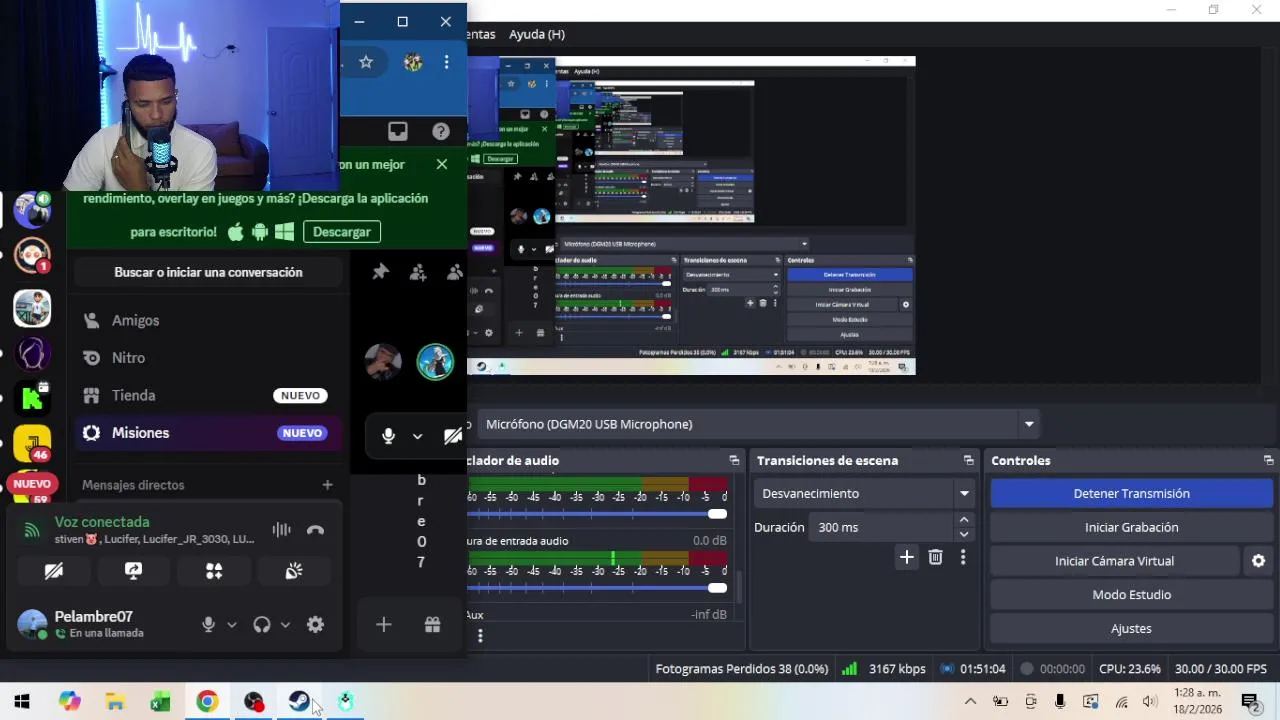Open Chrome three-dot menu
The height and width of the screenshot is (720, 1280).
pos(446,62)
